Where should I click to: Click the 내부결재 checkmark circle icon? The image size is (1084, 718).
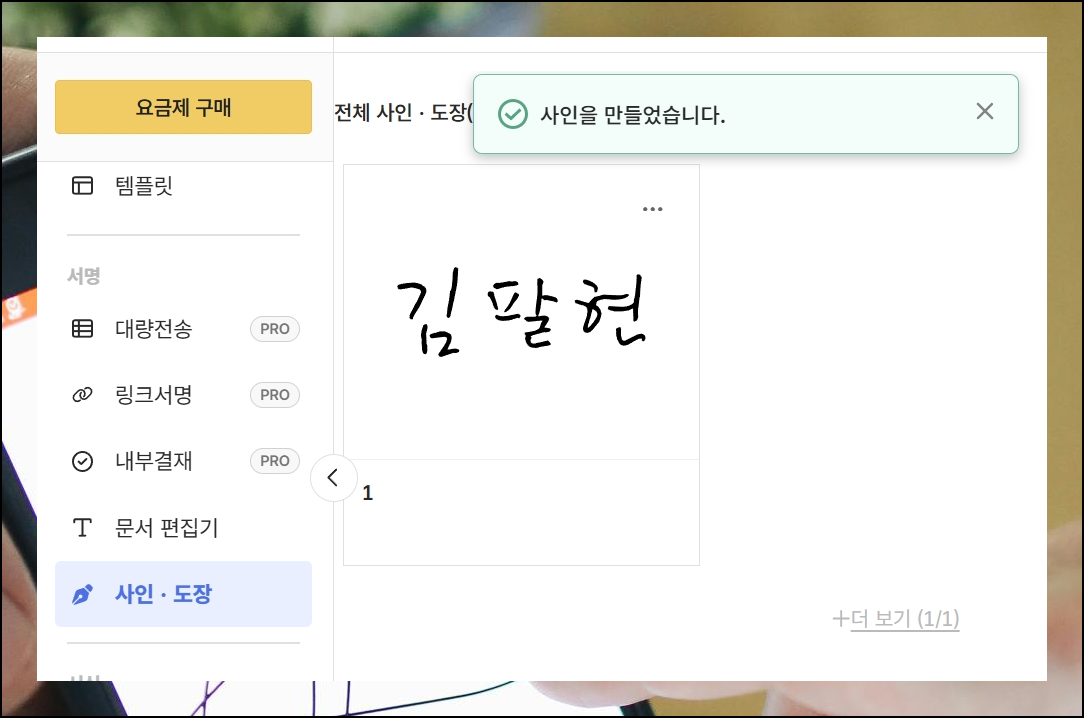click(x=82, y=461)
